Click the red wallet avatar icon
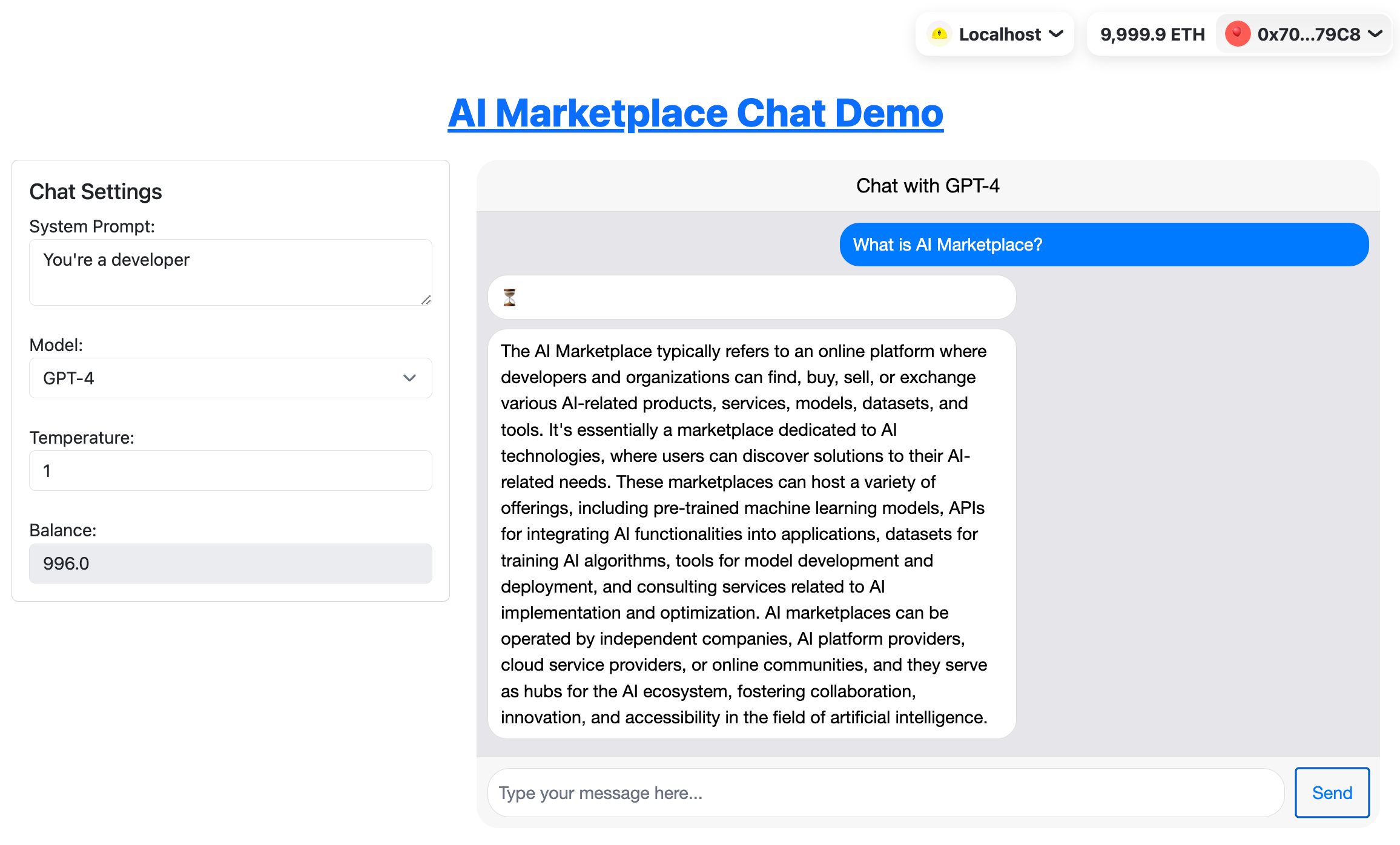 [x=1238, y=35]
